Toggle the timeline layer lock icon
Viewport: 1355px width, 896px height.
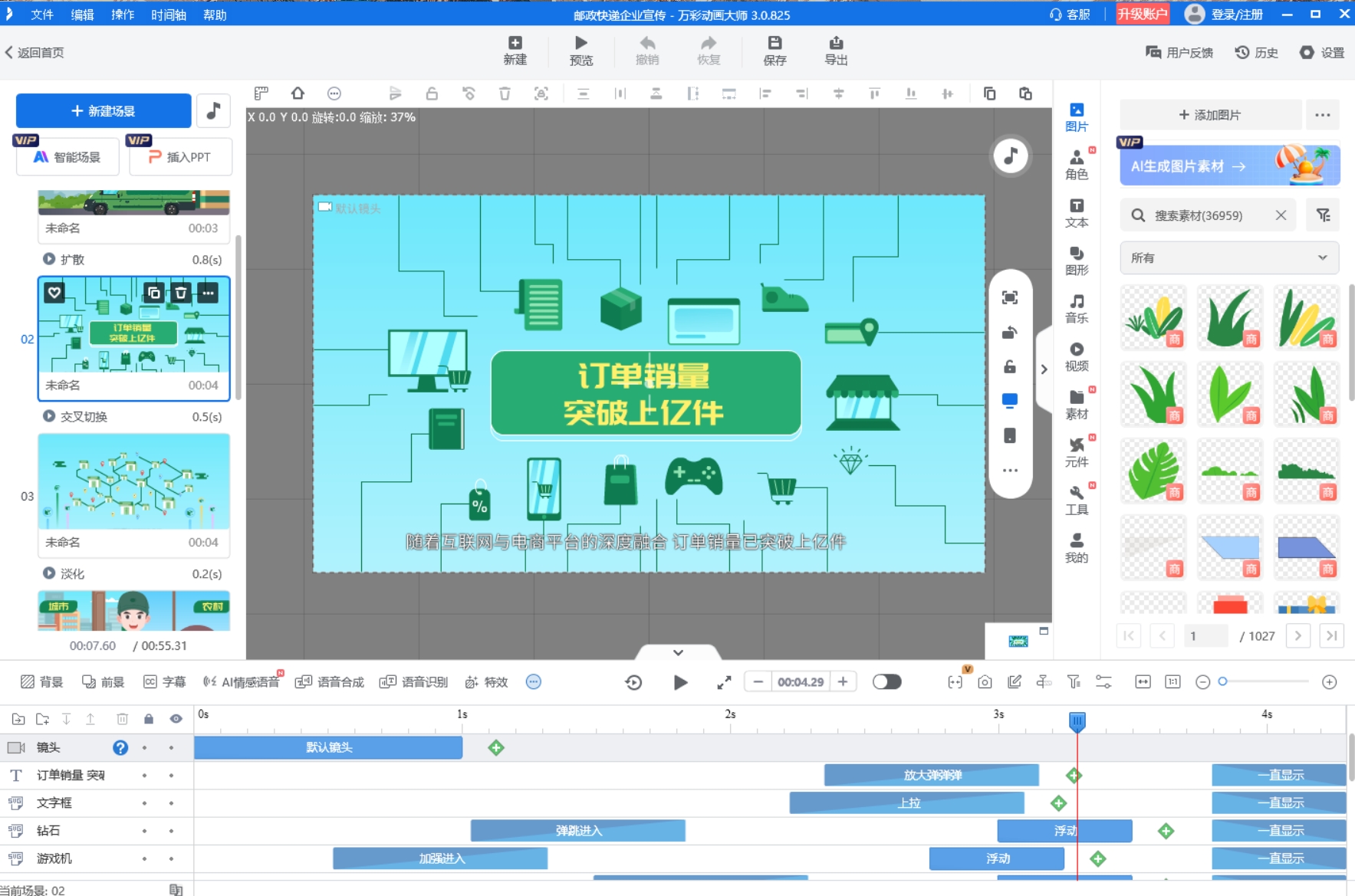(x=149, y=719)
